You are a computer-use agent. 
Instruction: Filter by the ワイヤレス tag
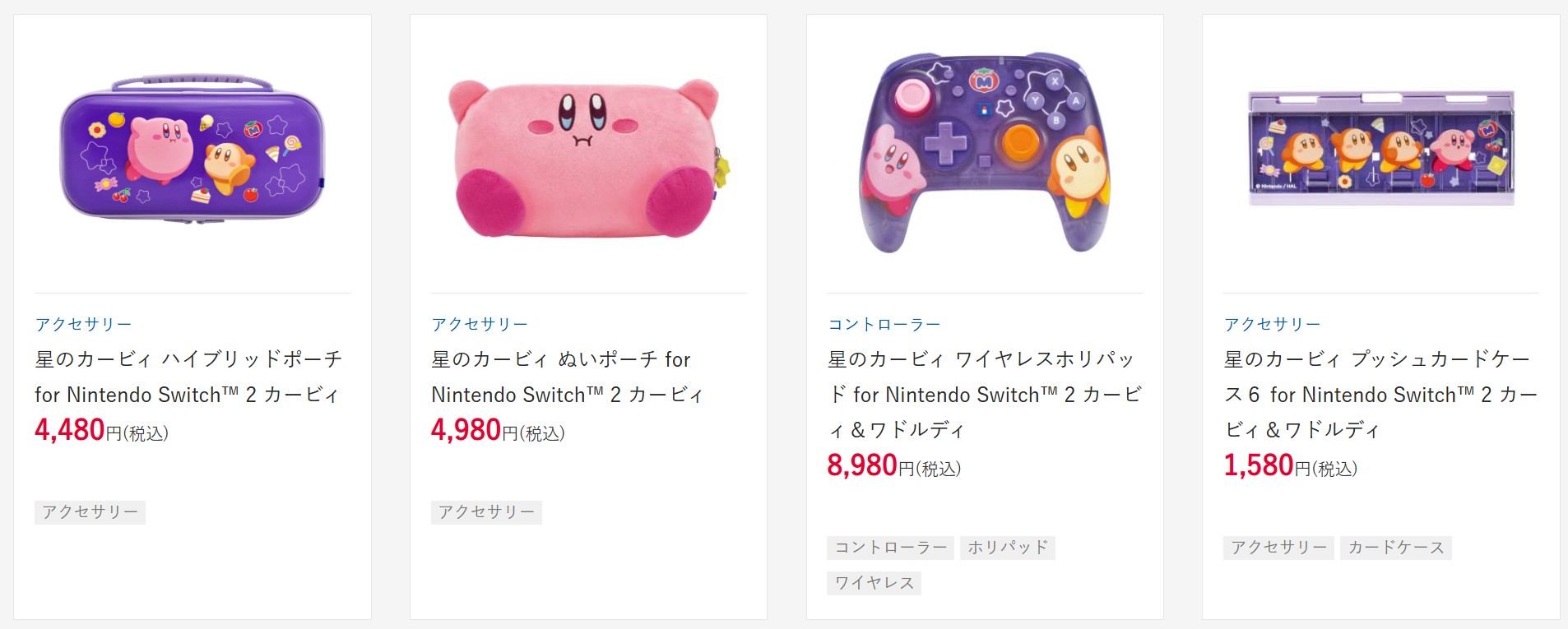874,583
